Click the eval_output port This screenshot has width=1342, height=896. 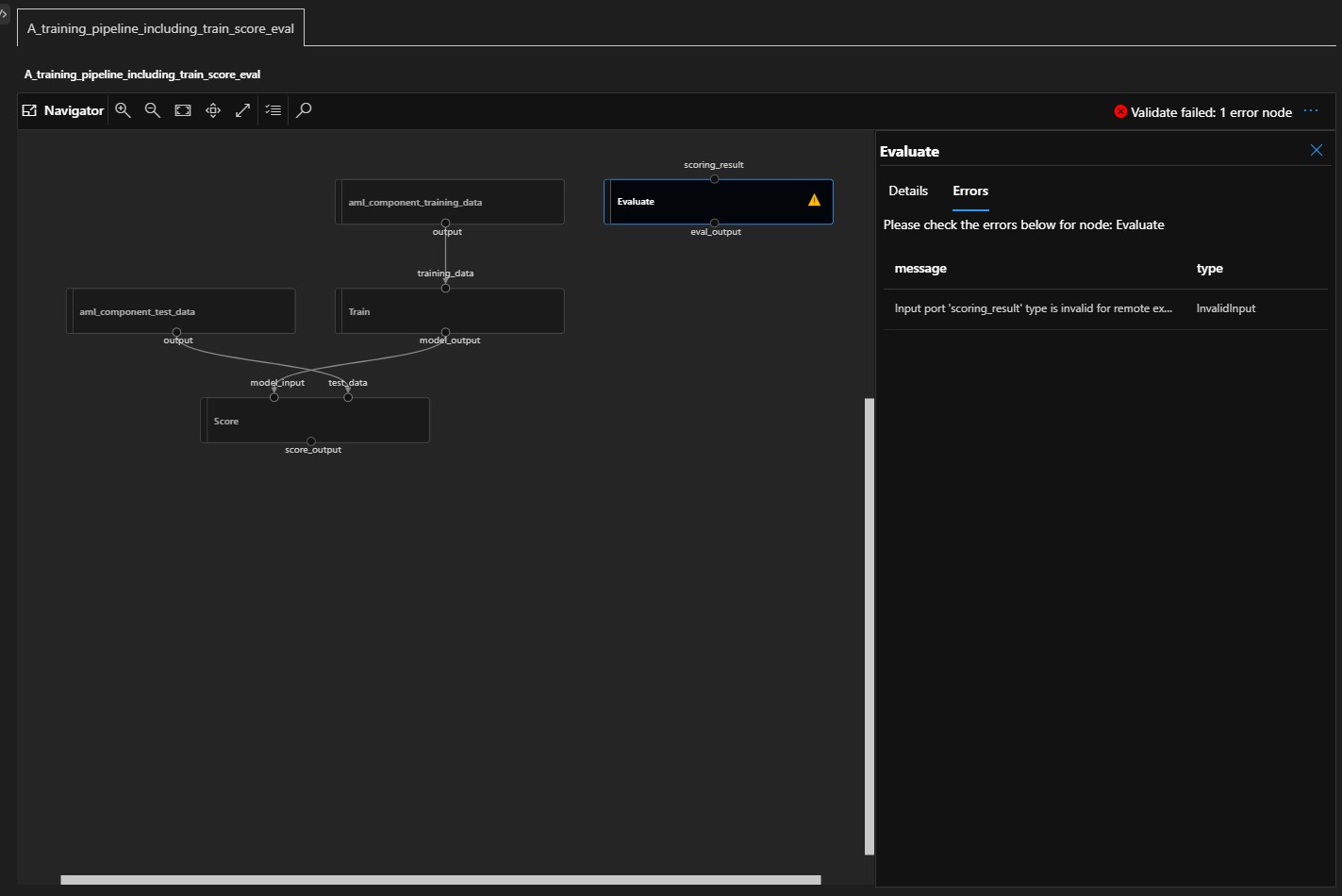coord(714,224)
